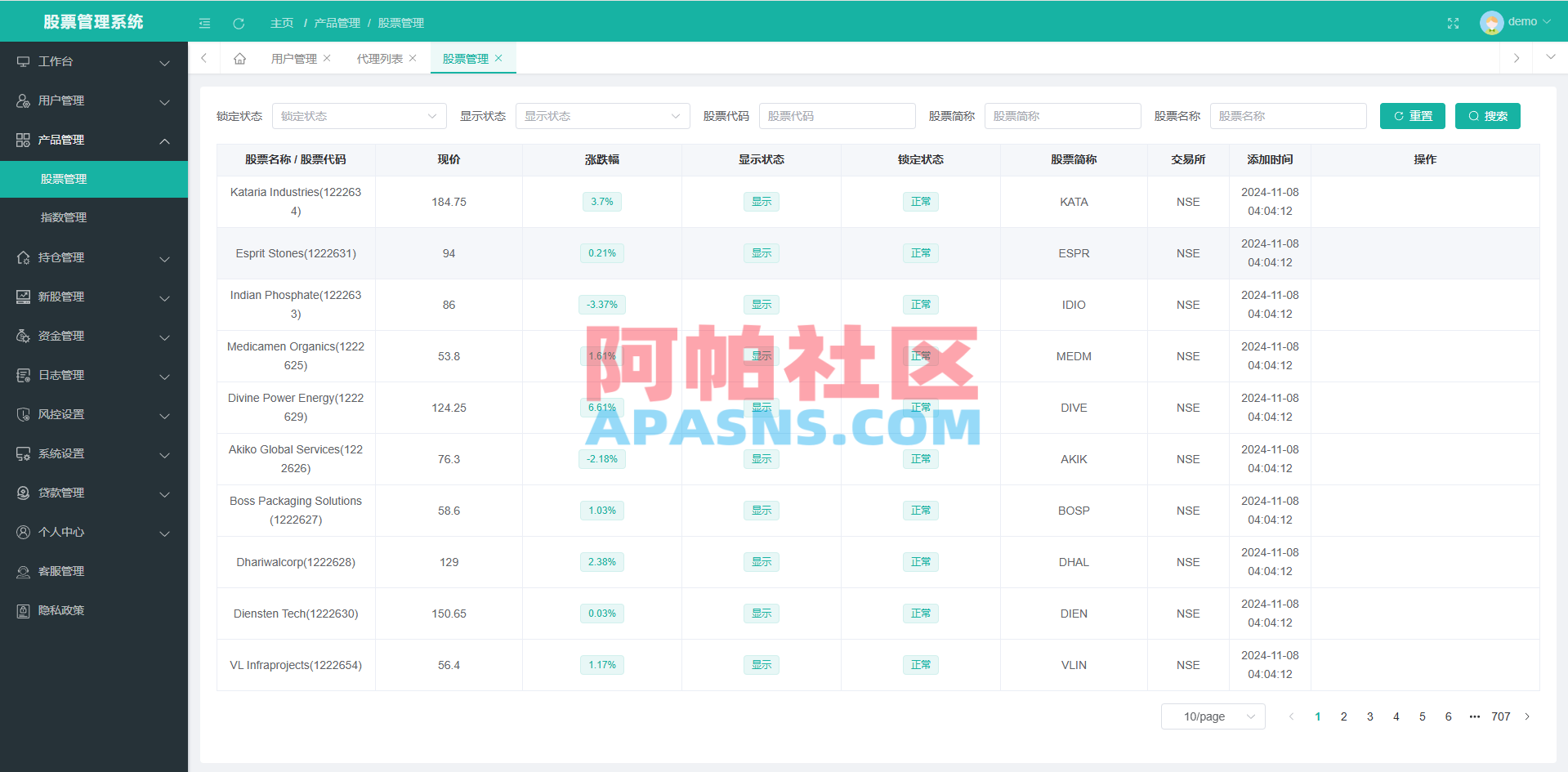
Task: Click the 搜索 search button
Action: pyautogui.click(x=1487, y=116)
